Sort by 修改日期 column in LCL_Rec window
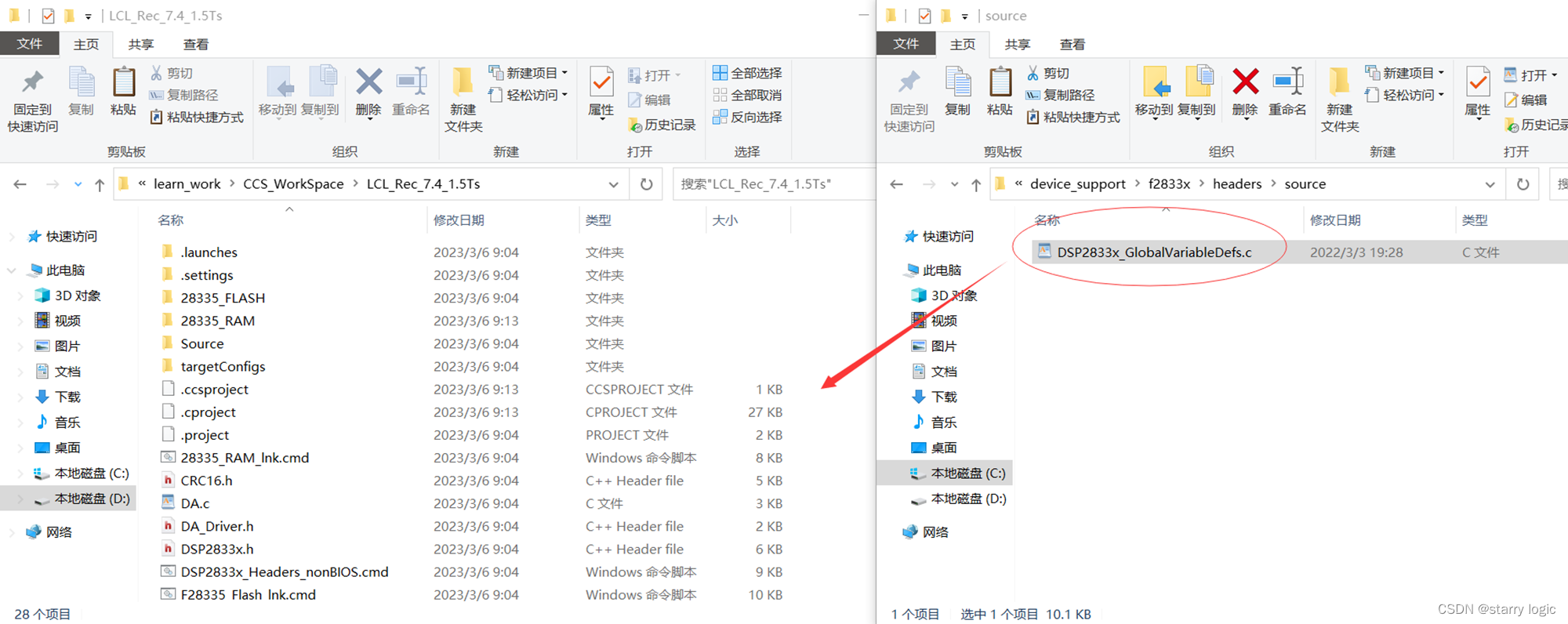1568x624 pixels. [459, 220]
